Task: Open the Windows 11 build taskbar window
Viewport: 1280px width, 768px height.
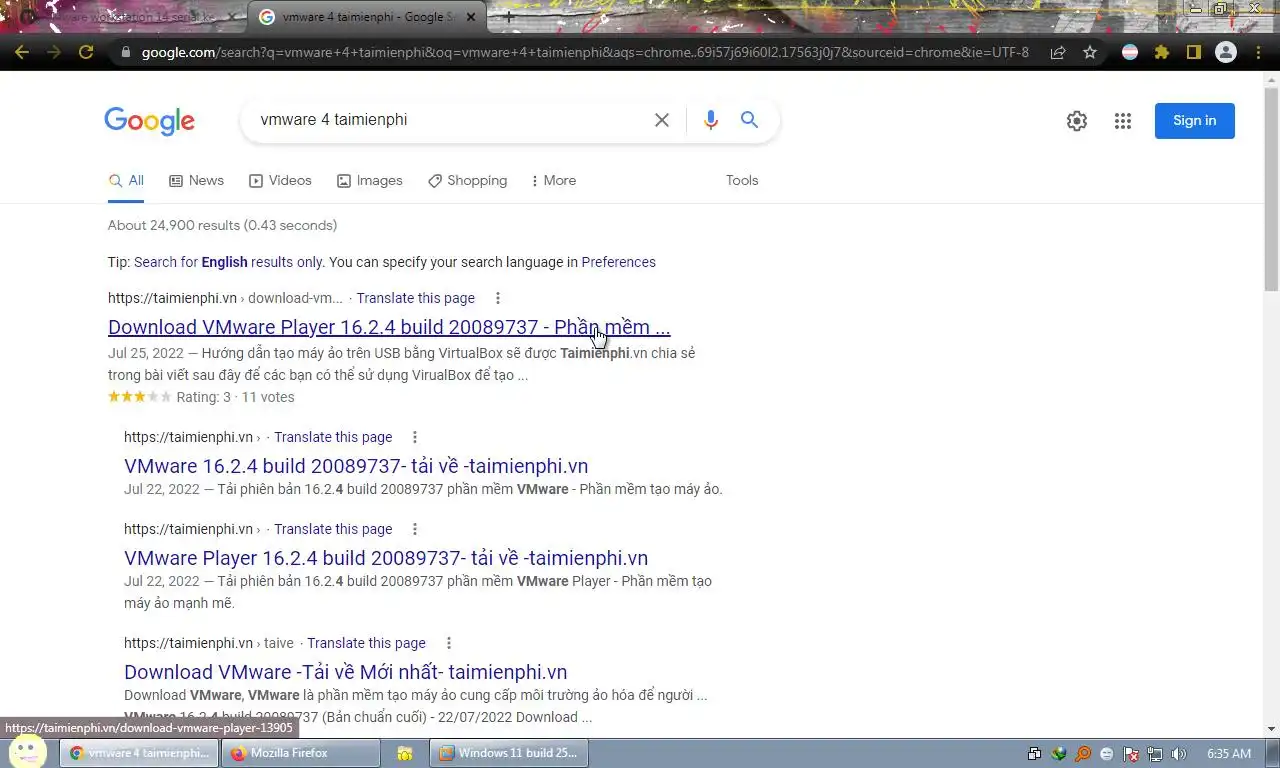Action: pyautogui.click(x=509, y=753)
